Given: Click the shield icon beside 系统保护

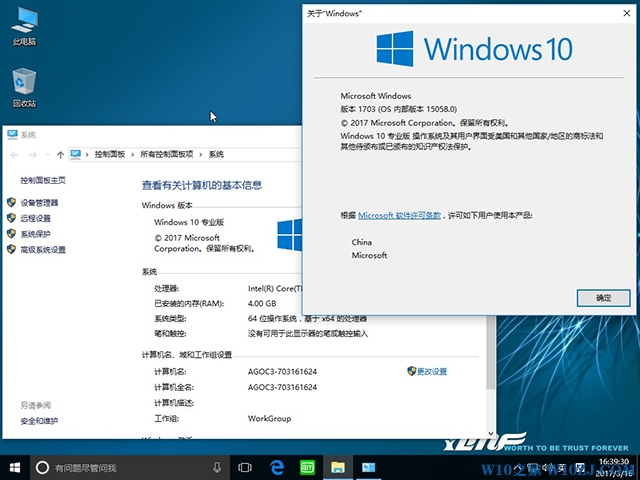Looking at the screenshot, I should click(x=11, y=233).
